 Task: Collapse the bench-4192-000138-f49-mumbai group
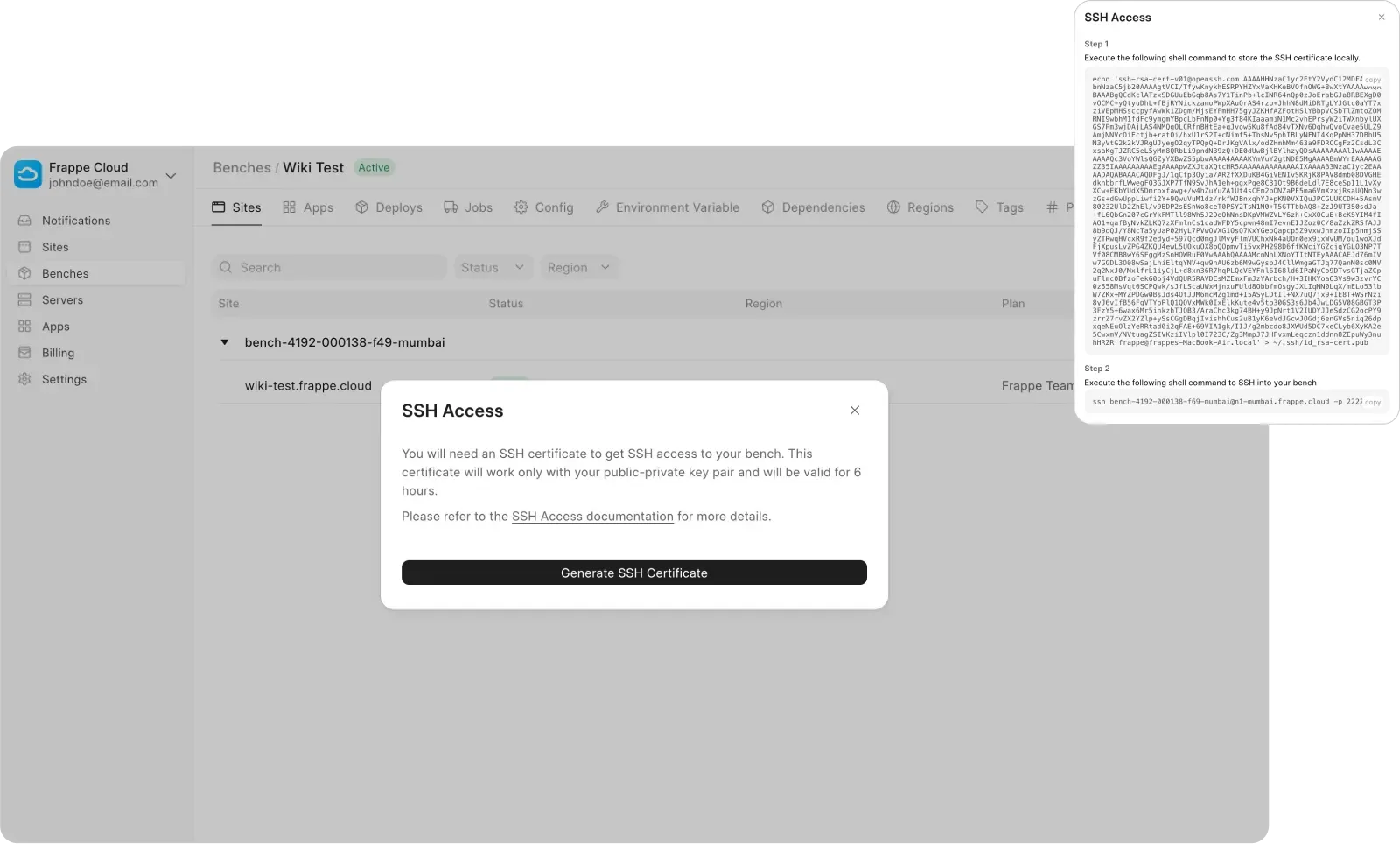click(225, 342)
